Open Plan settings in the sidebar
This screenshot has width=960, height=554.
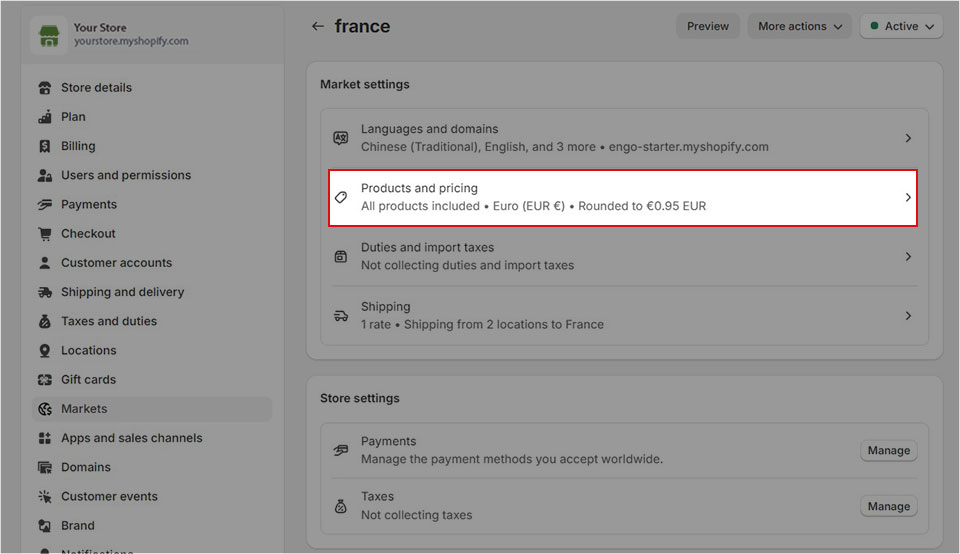152,117
